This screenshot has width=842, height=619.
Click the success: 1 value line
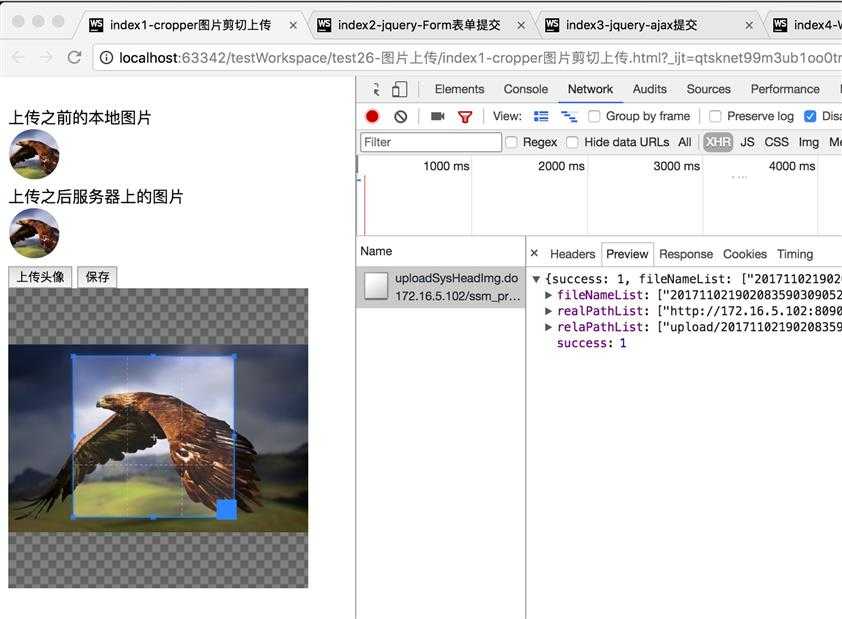click(x=591, y=343)
